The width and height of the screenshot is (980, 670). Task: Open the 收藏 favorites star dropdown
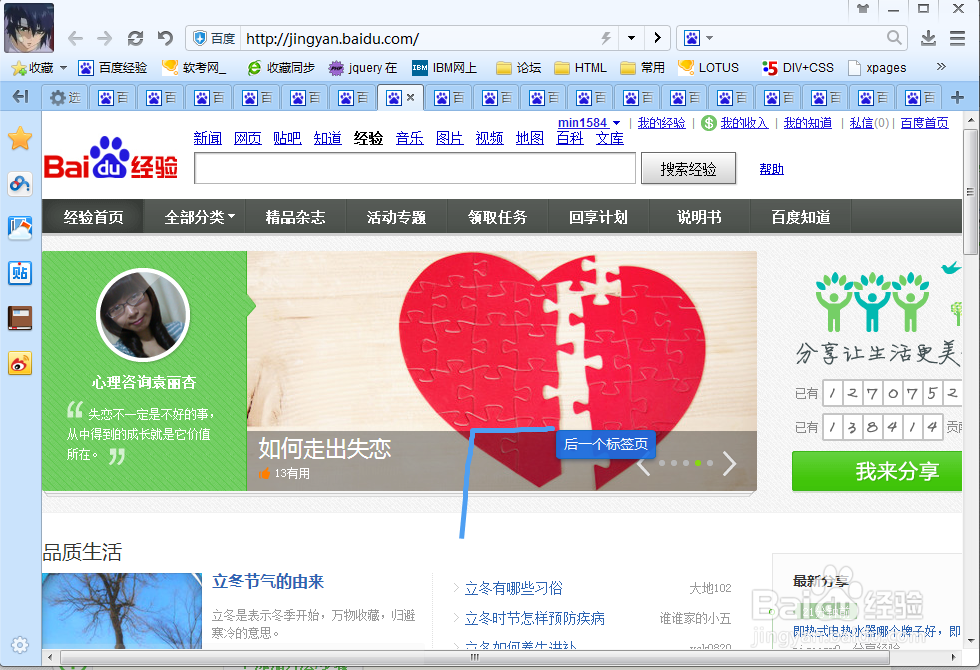39,68
